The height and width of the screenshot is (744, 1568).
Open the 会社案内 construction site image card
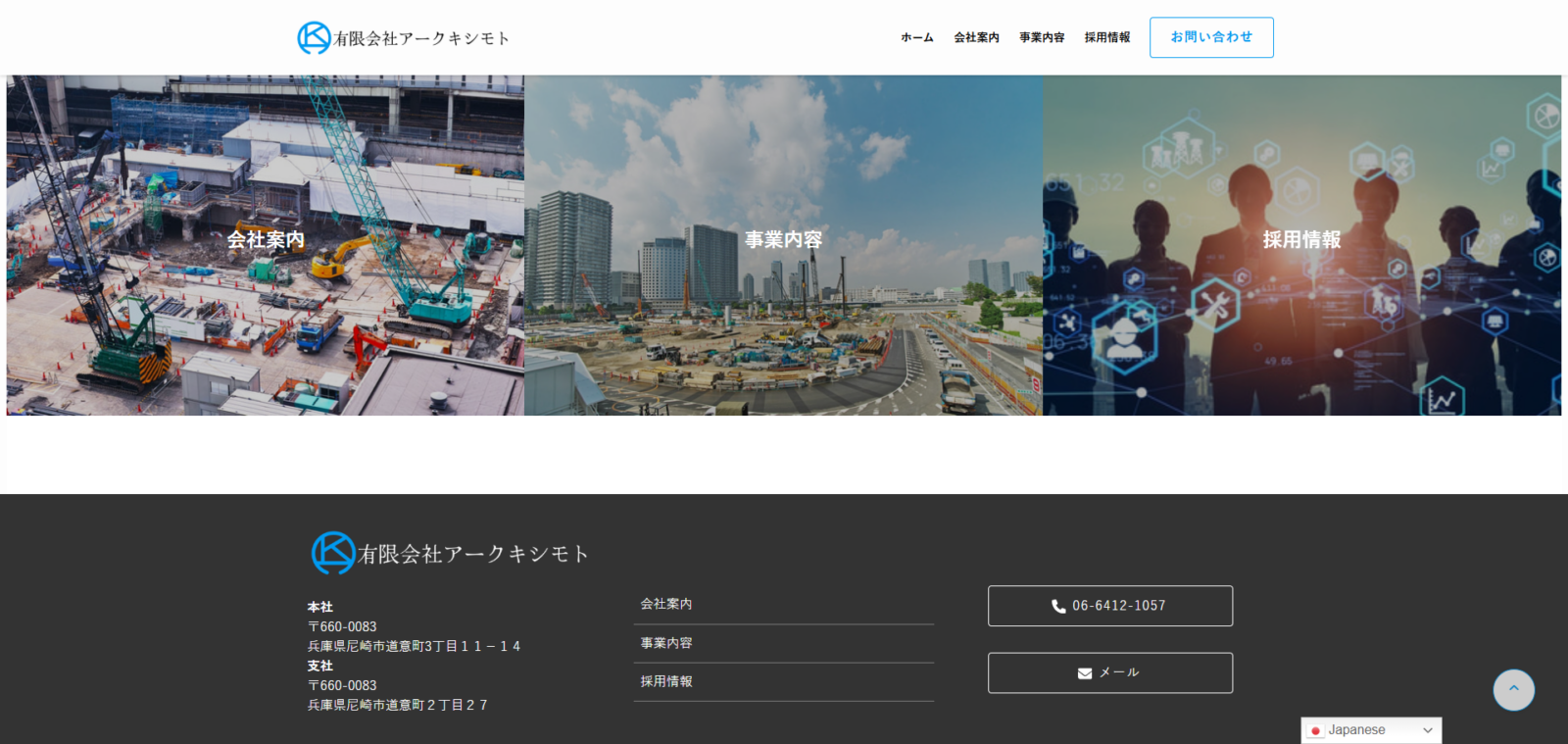click(266, 245)
